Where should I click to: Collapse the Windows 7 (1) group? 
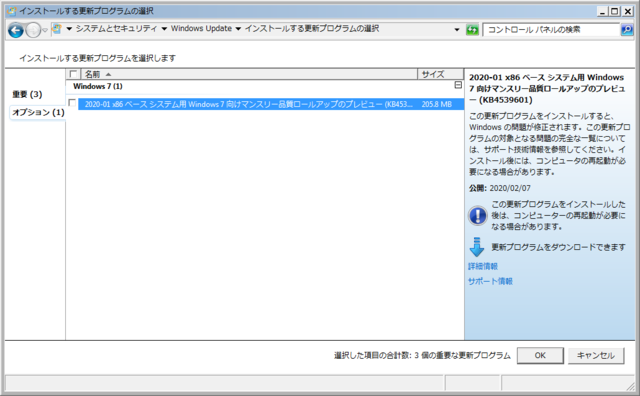[x=458, y=85]
